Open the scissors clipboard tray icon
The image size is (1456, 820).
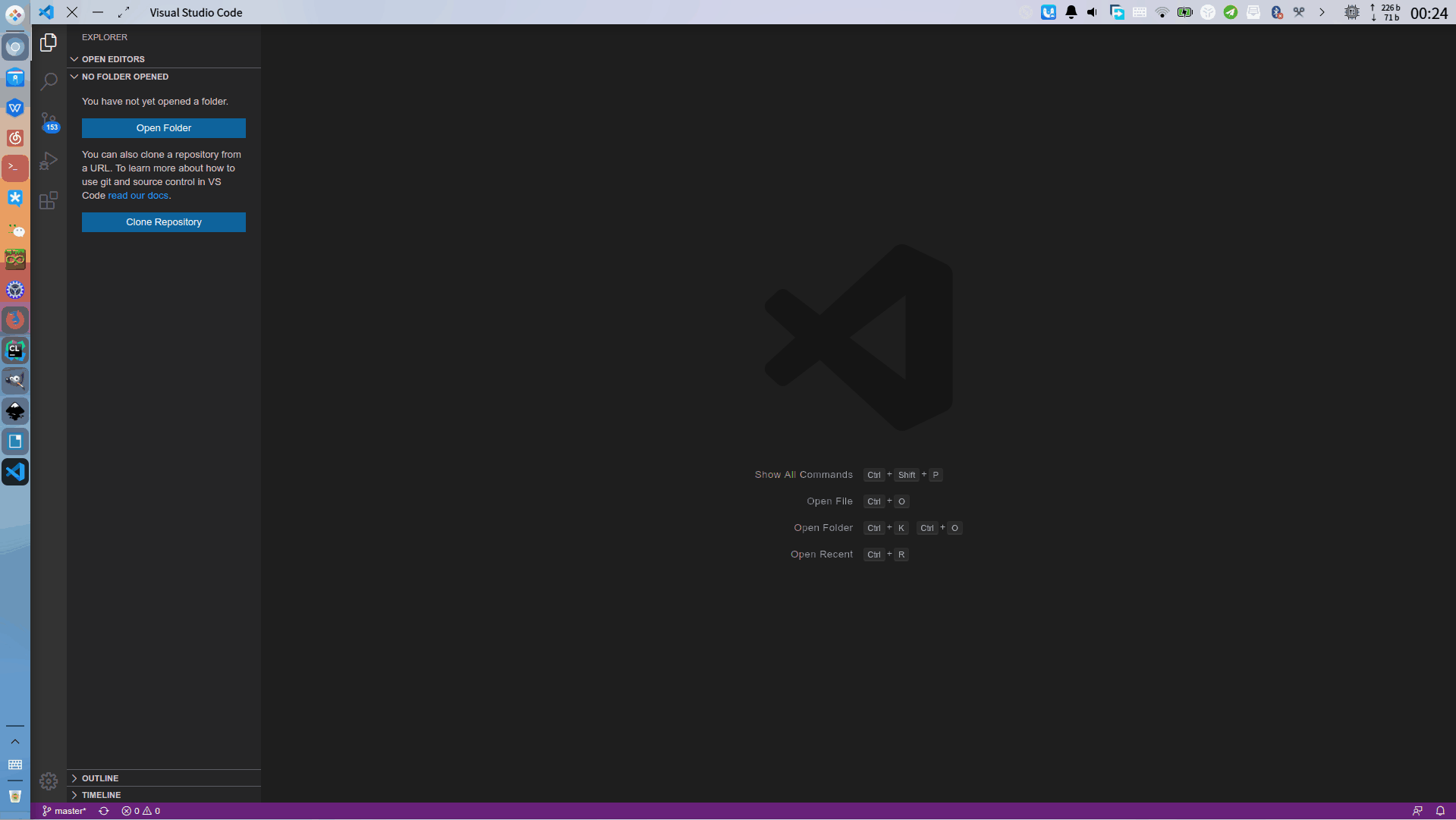(1299, 12)
